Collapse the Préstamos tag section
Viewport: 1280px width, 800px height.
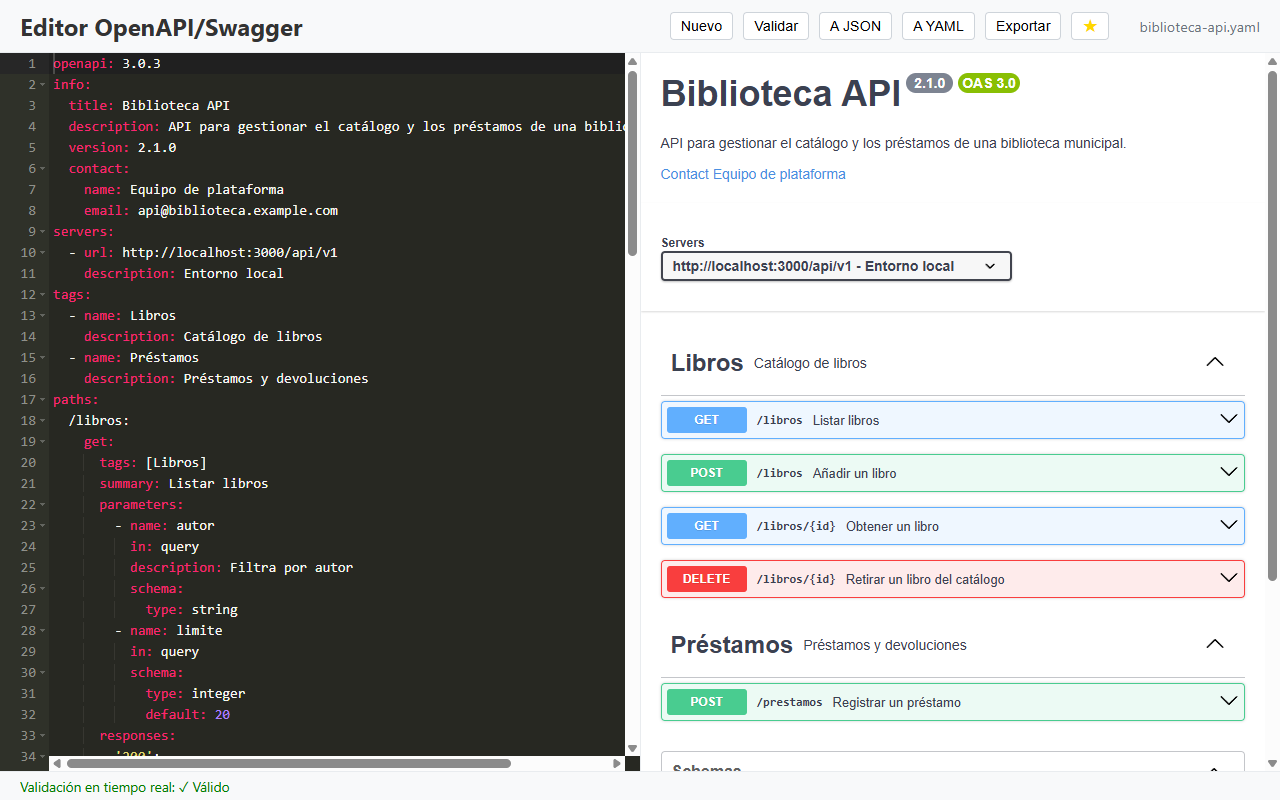[x=1215, y=644]
